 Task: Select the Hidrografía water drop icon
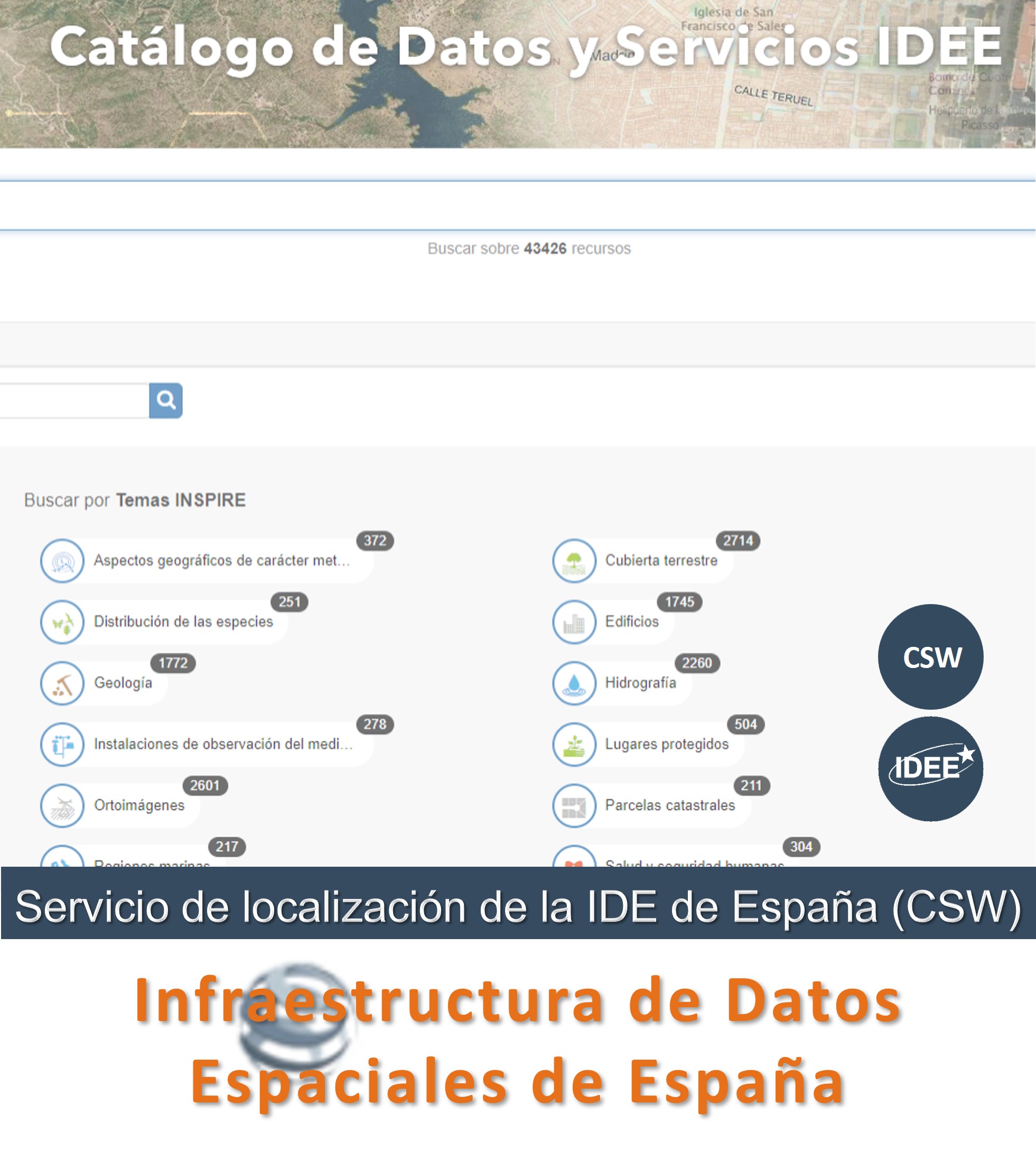coord(575,683)
